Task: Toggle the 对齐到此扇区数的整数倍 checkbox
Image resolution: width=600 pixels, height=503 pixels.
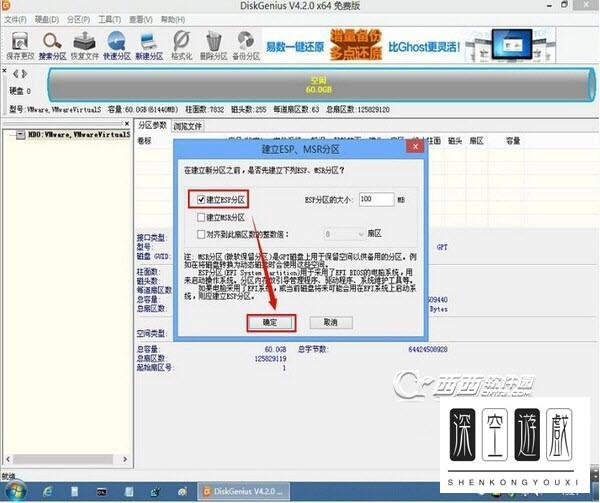Action: point(203,231)
